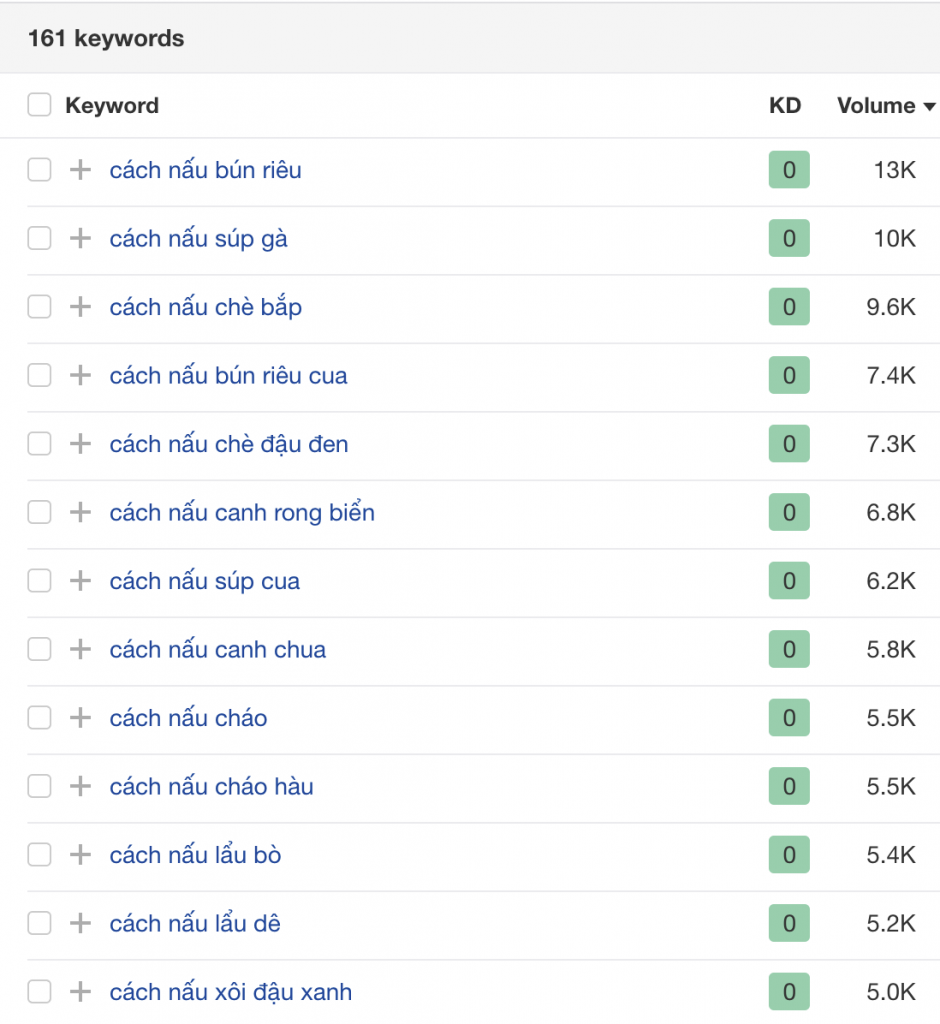Add cách nấu cháo hàu using plus icon

point(80,787)
